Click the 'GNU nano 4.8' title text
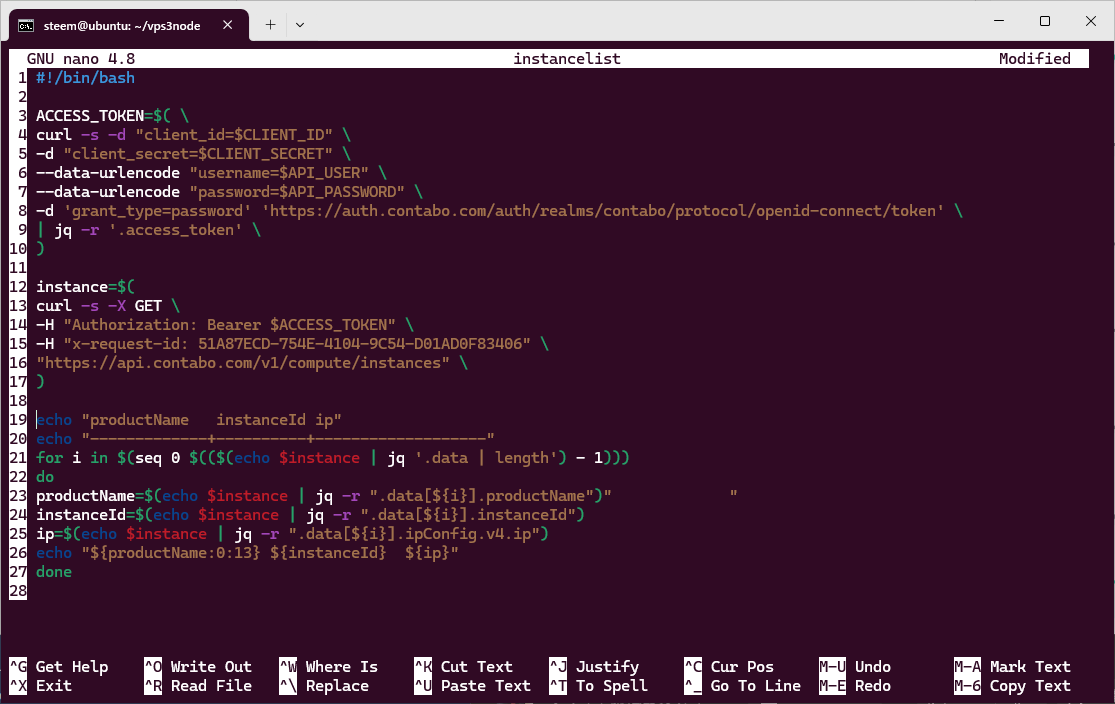Screen dimensions: 1115x704 [80, 59]
